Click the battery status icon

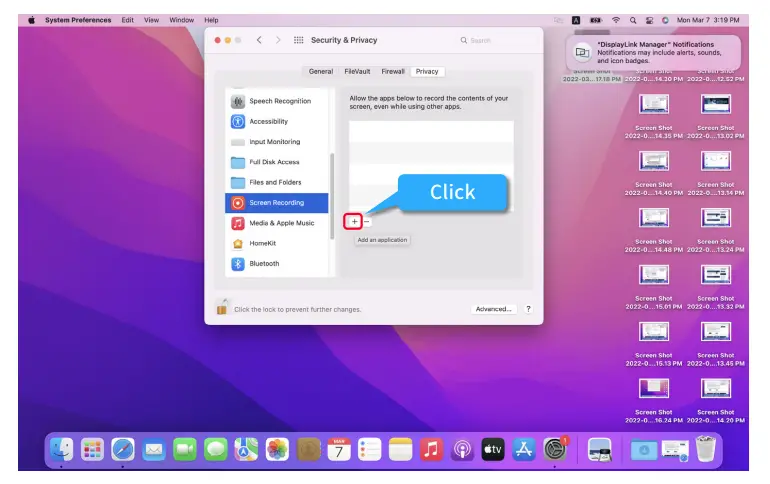click(596, 20)
